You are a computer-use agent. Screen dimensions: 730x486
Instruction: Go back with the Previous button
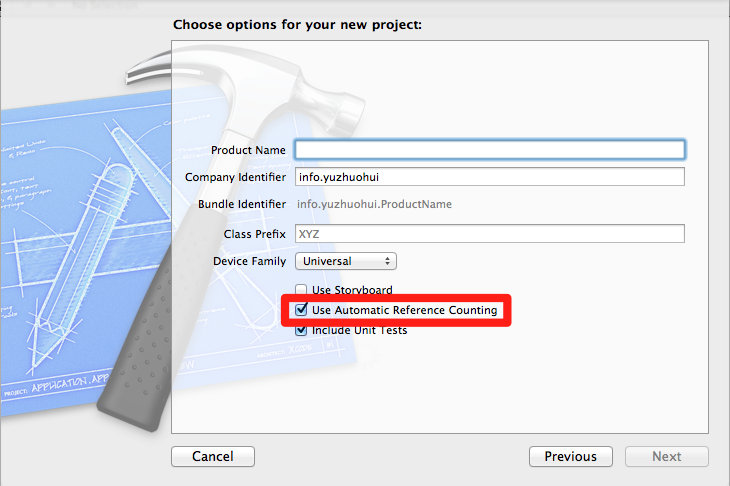[570, 456]
